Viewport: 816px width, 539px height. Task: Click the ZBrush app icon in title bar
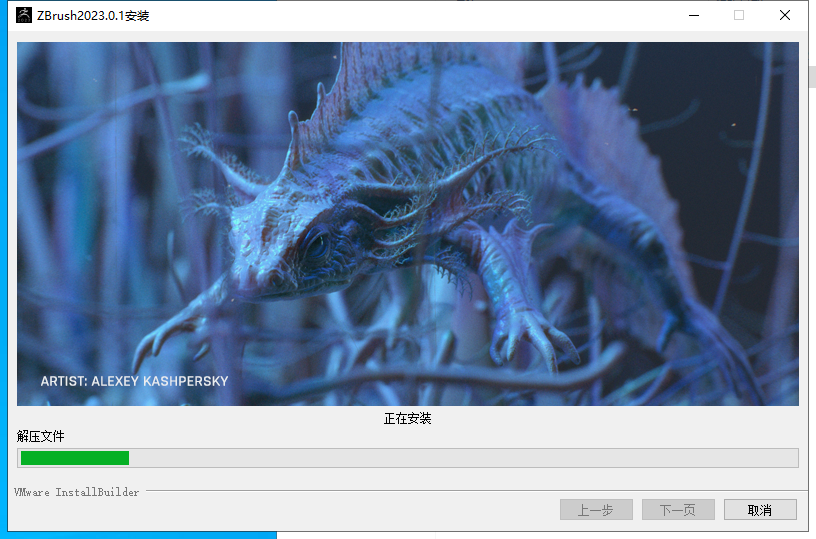[24, 15]
